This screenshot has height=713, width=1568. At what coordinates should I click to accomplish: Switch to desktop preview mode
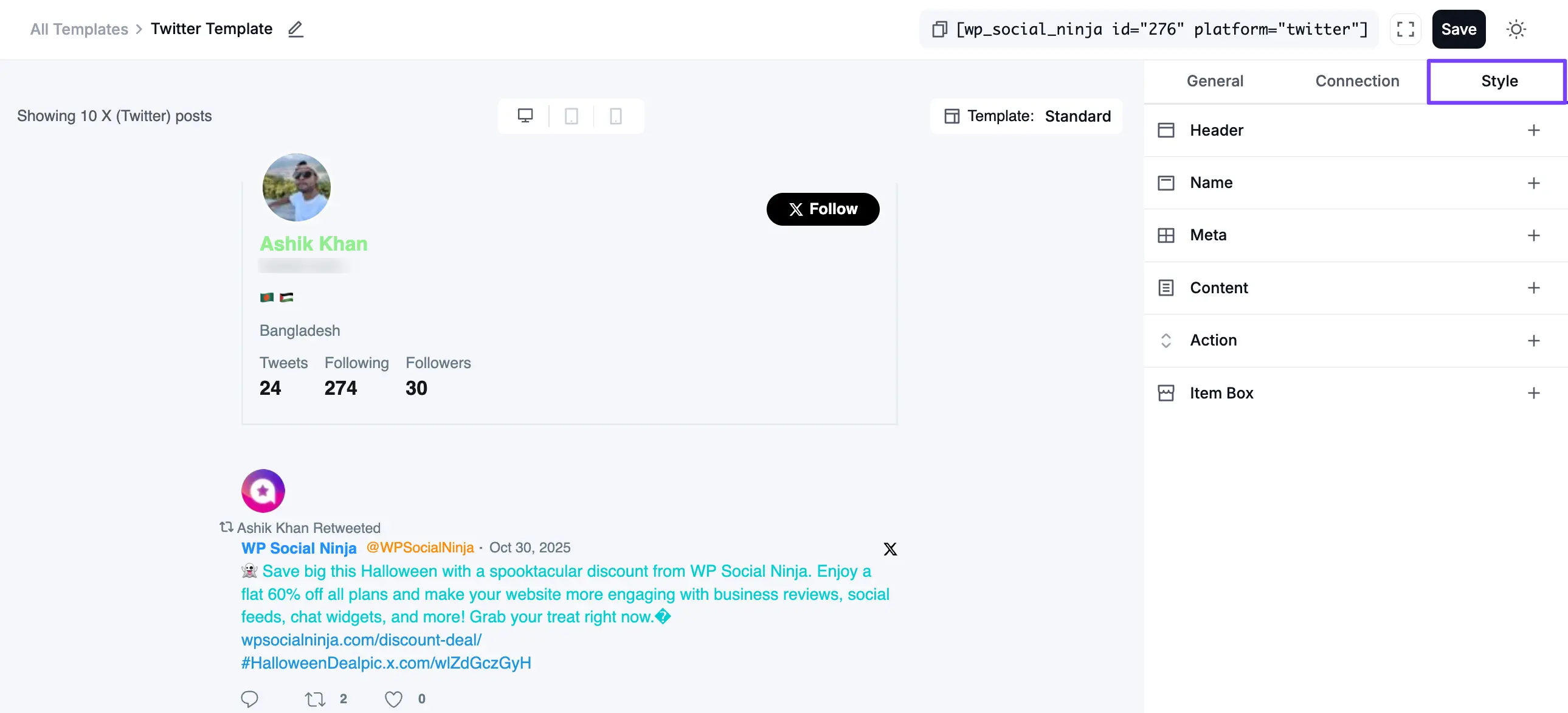[x=525, y=116]
